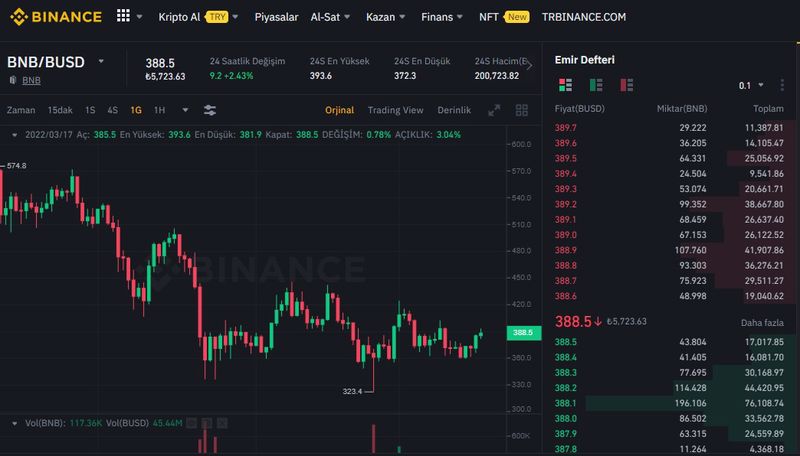
Task: Click the red down arrow beside 388.5
Action: click(x=597, y=322)
